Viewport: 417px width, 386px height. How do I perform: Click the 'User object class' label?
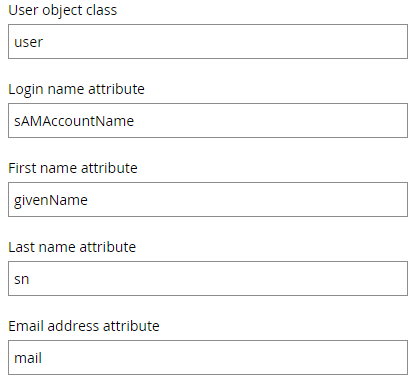[x=63, y=10]
